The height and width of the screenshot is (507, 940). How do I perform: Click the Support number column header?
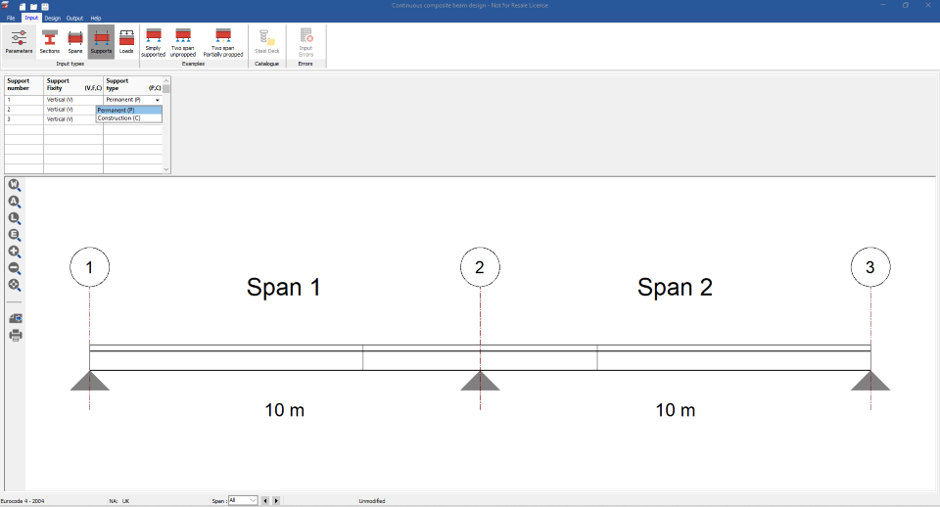[x=24, y=84]
